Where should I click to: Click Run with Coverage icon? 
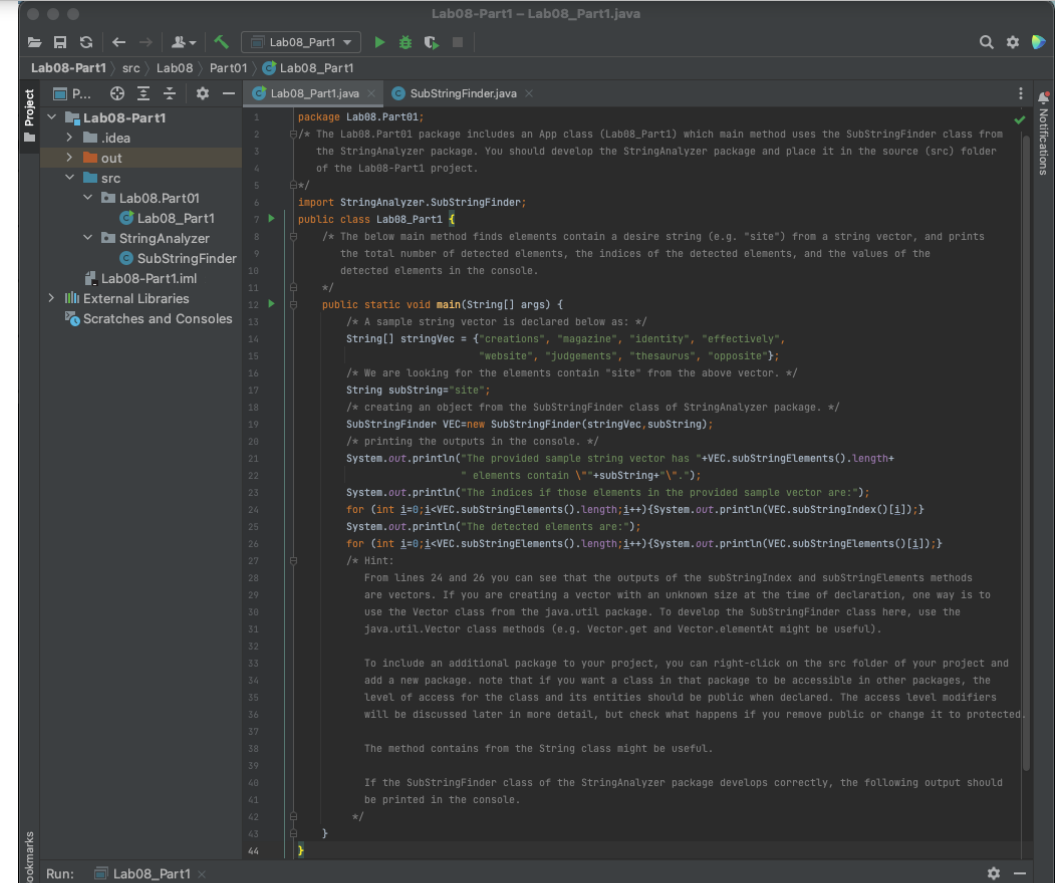pos(431,42)
